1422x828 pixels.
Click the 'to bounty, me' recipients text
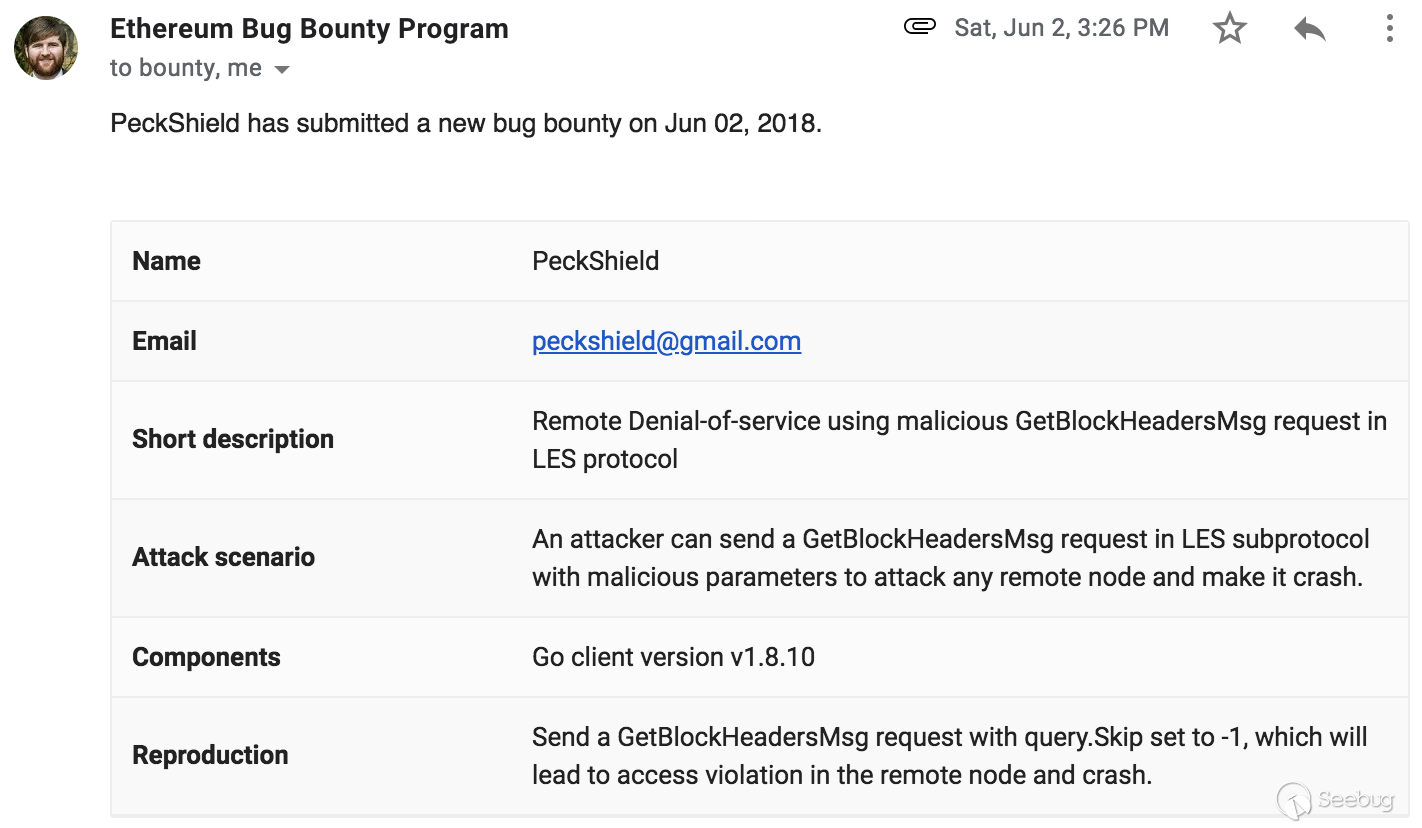point(186,68)
